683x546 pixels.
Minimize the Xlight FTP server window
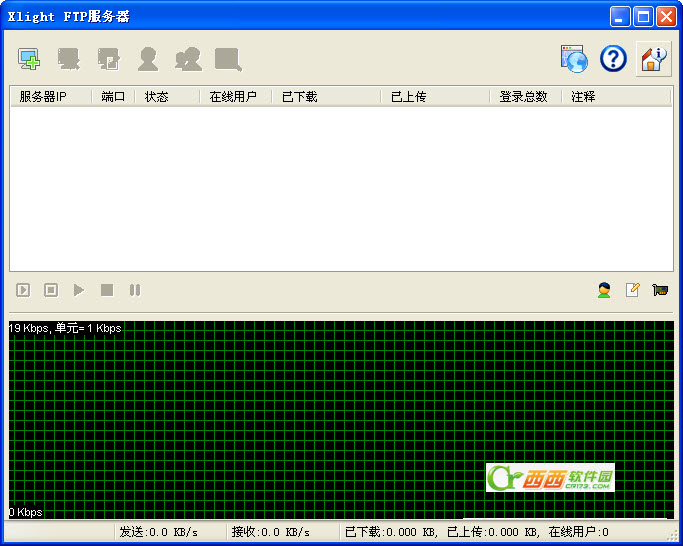[x=620, y=17]
